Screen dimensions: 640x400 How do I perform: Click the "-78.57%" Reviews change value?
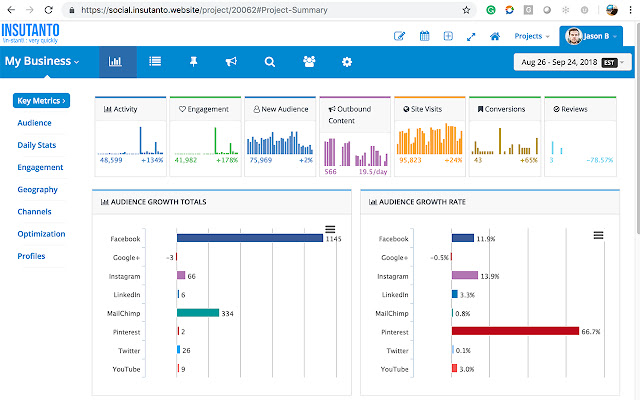[600, 160]
